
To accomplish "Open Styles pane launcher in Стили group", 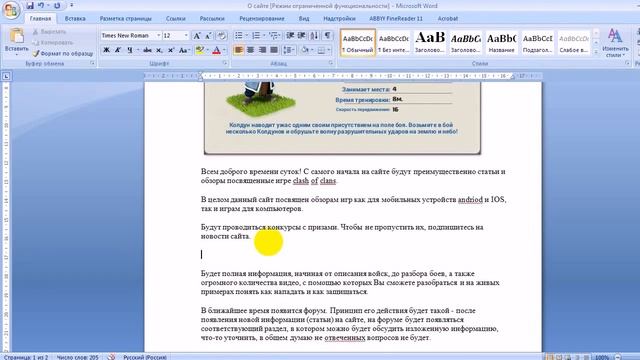I will 627,63.
